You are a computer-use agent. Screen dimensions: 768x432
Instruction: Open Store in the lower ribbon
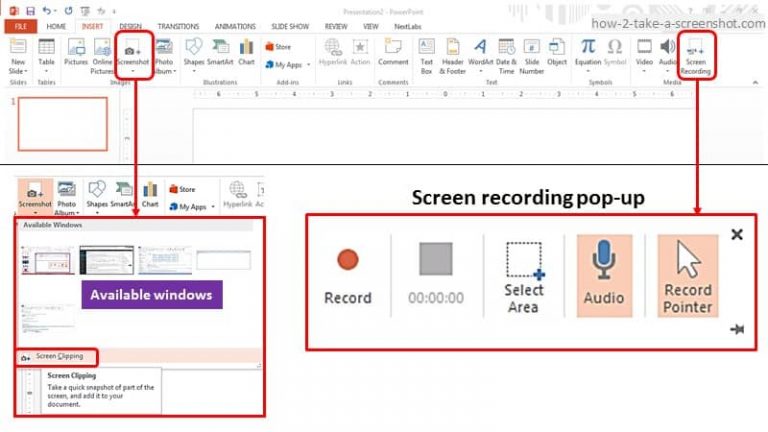(182, 189)
